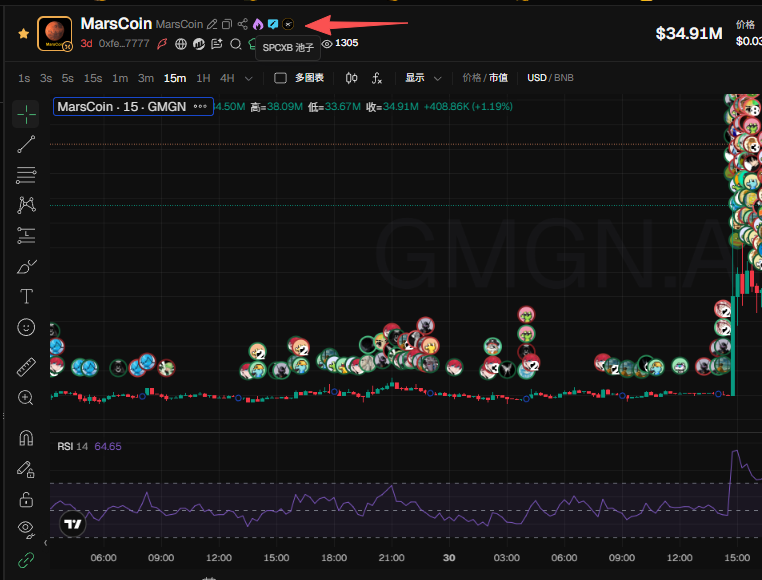This screenshot has height=580, width=762.
Task: Unfavorite MarsCoin with the yellow star
Action: (x=23, y=34)
